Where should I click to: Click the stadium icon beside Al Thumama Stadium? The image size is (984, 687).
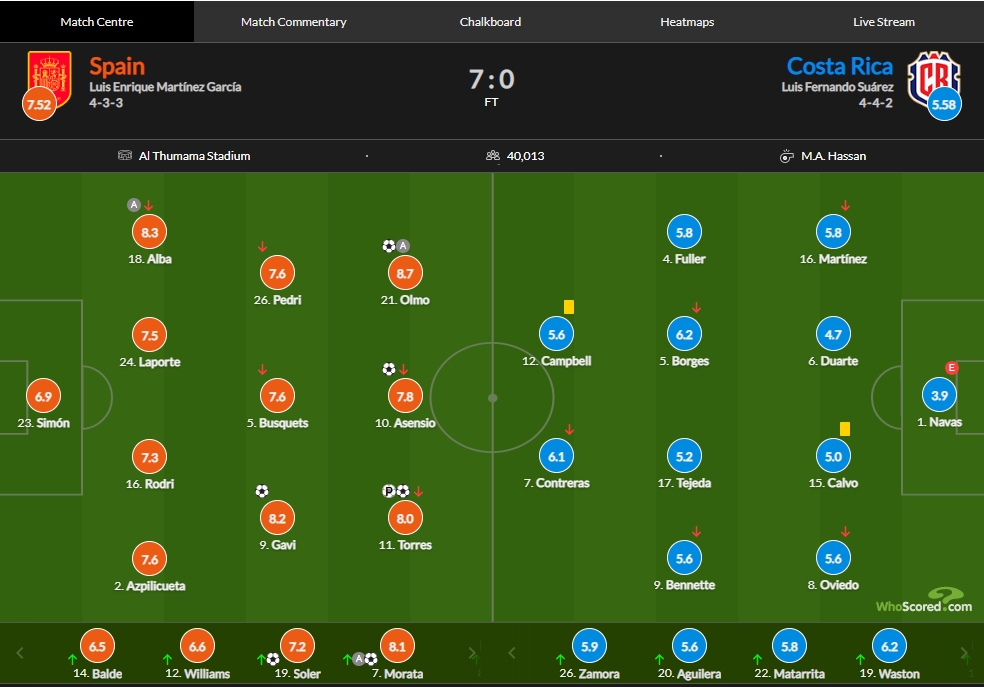click(x=125, y=155)
